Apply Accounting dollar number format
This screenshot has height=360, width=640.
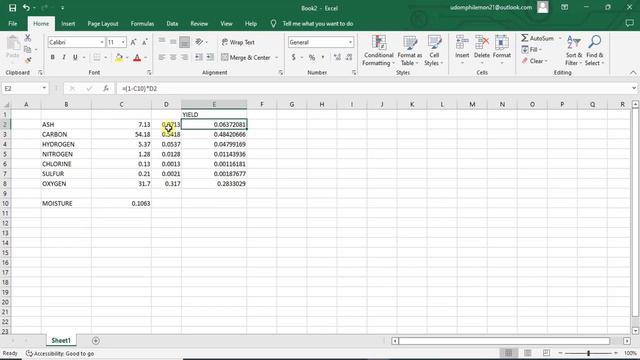(293, 58)
